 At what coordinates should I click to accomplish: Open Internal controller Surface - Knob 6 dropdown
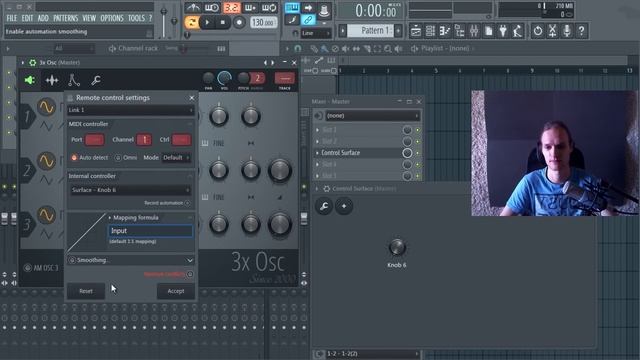[130, 190]
